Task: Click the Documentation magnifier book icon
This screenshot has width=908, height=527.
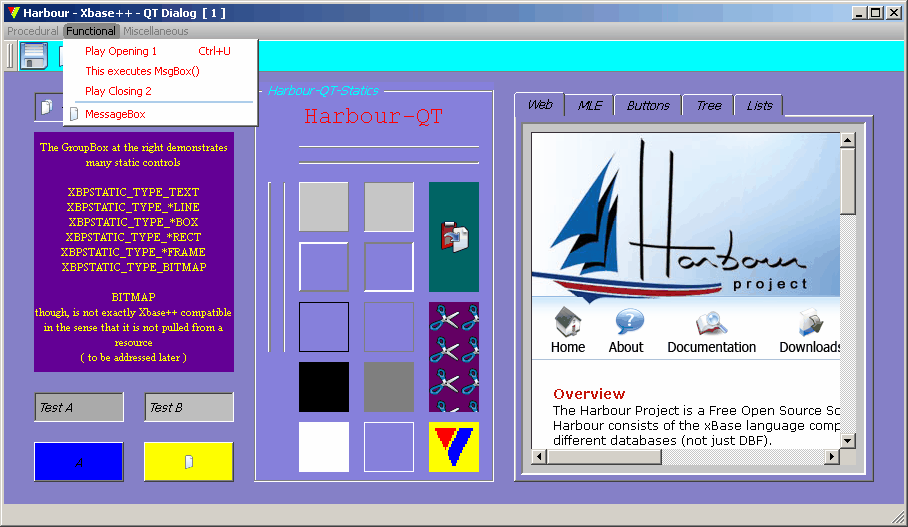Action: click(711, 323)
